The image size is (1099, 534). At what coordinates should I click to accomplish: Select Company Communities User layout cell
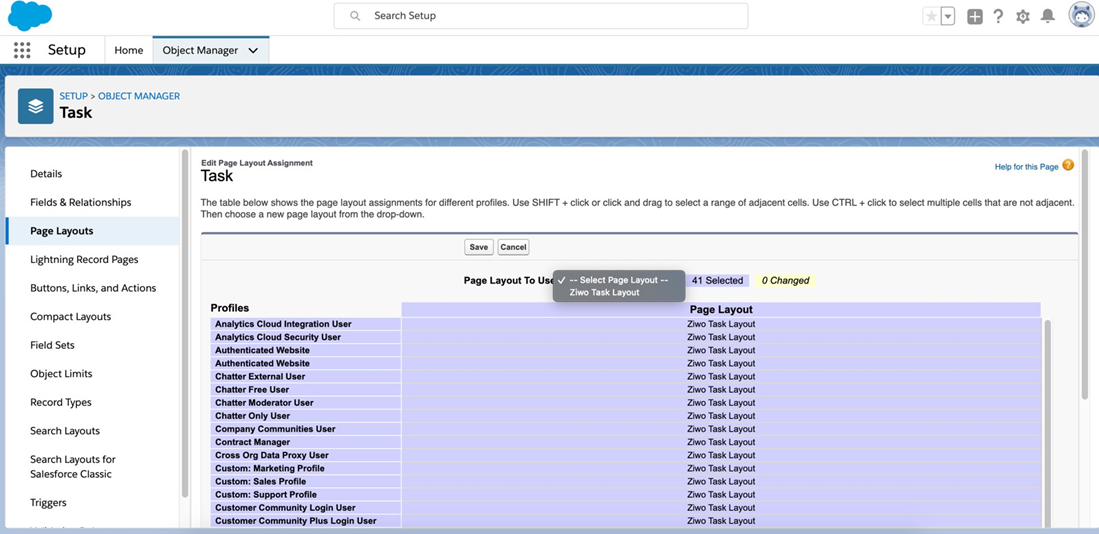[x=721, y=429]
